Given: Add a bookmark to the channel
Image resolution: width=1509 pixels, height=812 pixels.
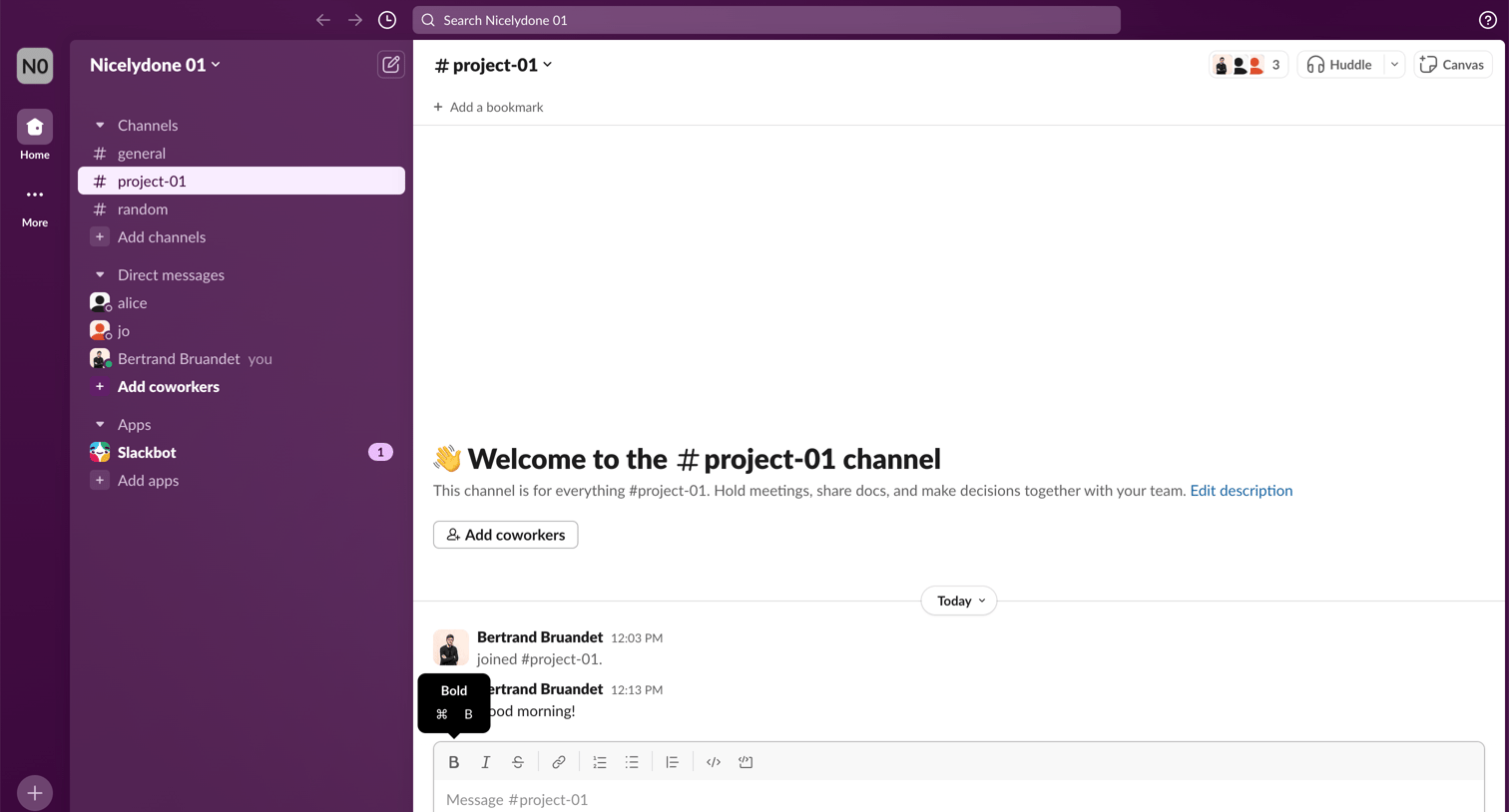Looking at the screenshot, I should [x=489, y=107].
